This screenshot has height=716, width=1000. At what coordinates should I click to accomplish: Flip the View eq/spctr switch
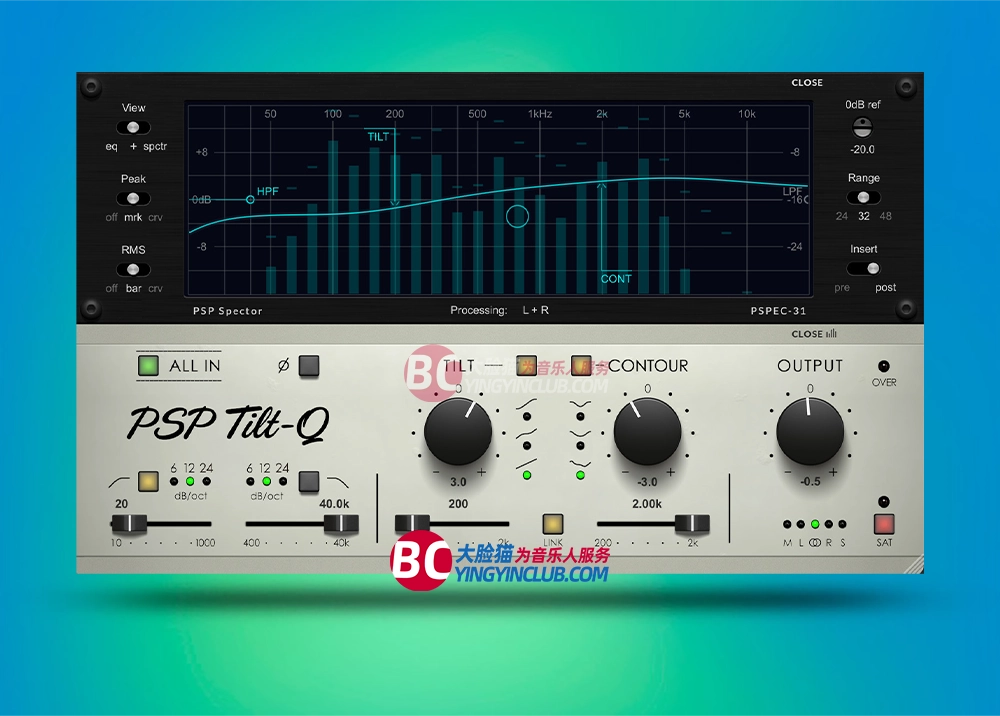(x=133, y=128)
